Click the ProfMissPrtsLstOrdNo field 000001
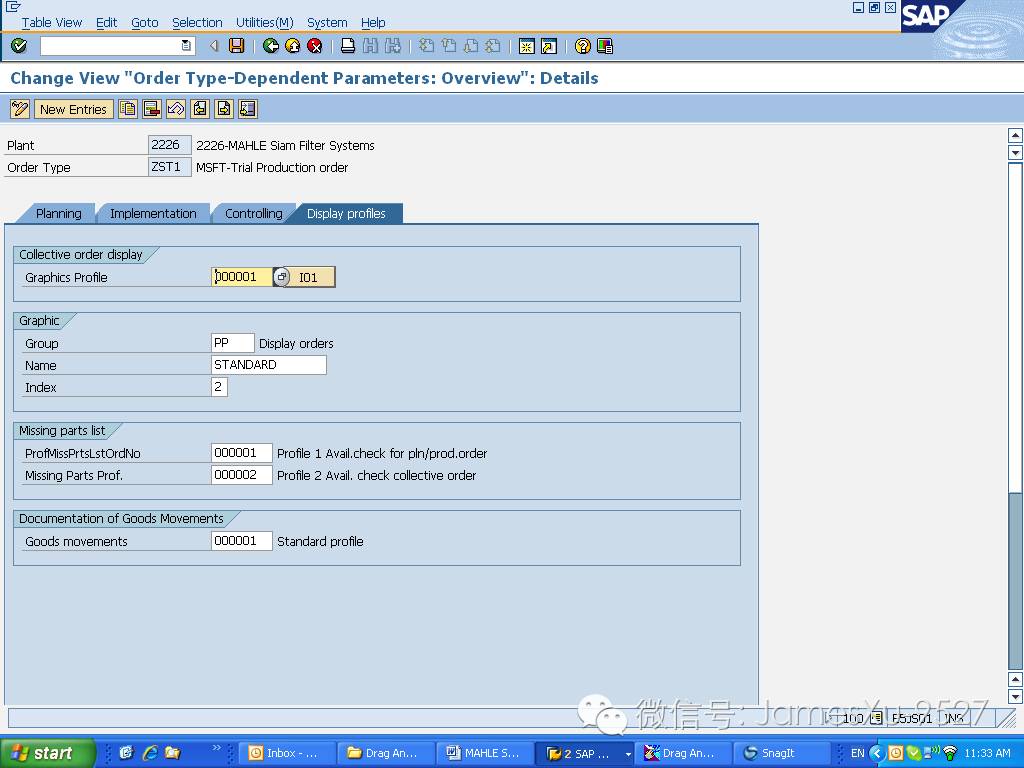This screenshot has width=1024, height=768. point(242,453)
